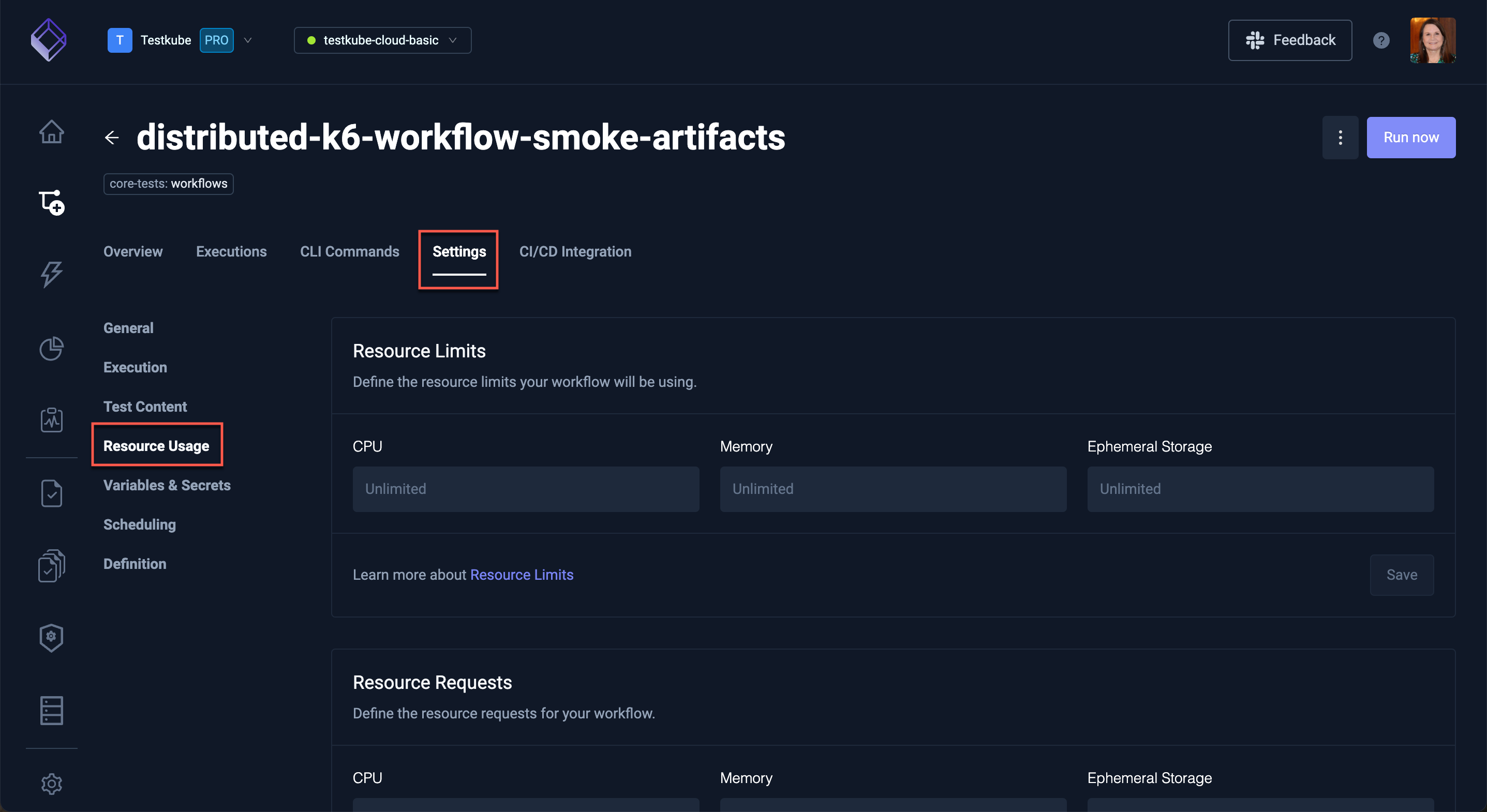The width and height of the screenshot is (1487, 812).
Task: Open the three-dot workflow options menu
Action: (1341, 138)
